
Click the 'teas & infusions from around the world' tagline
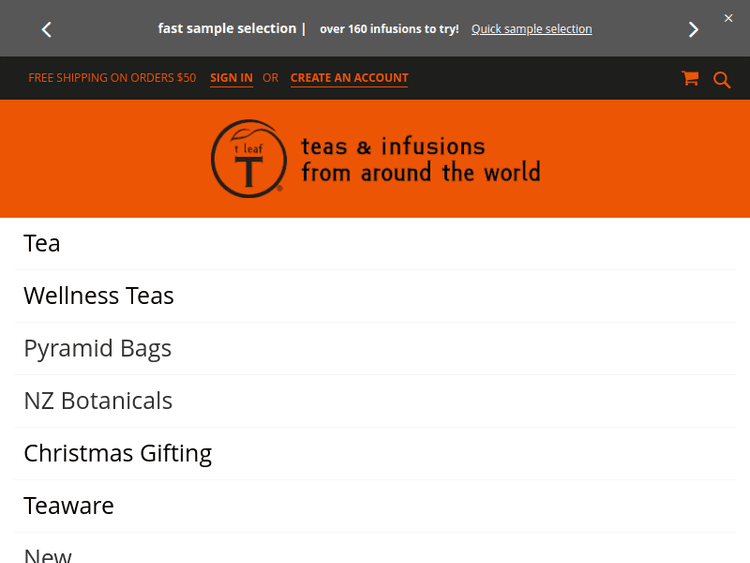click(x=420, y=160)
